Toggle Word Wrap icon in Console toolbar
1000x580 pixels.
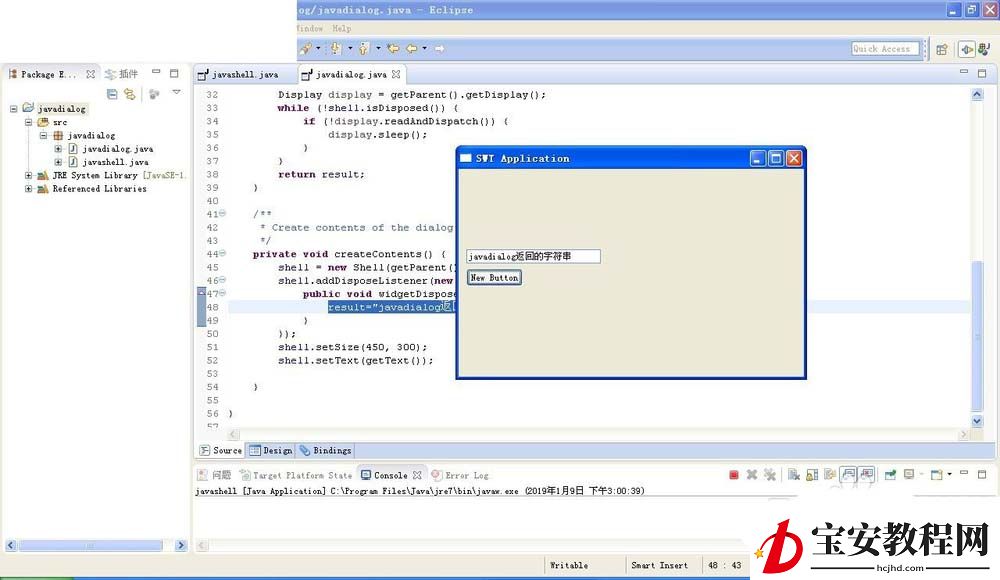click(x=830, y=475)
